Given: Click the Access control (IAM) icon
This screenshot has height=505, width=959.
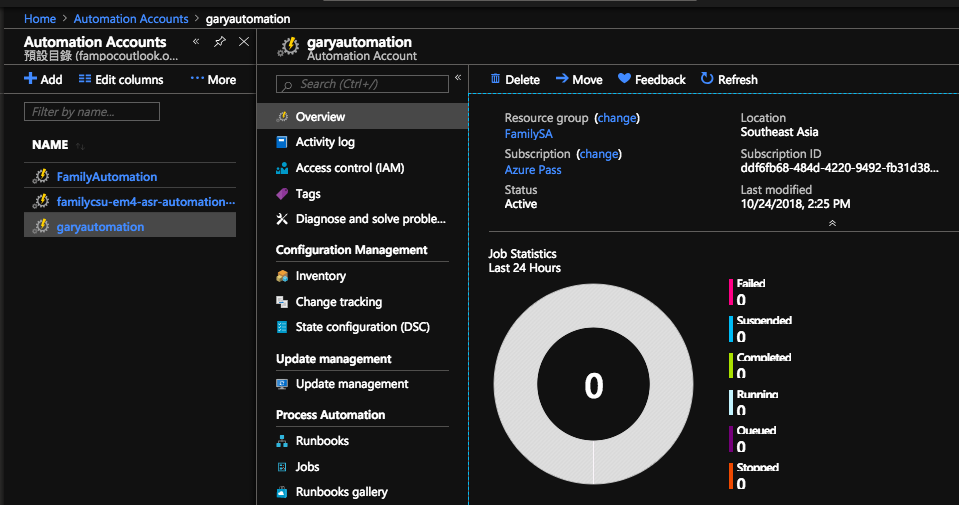Looking at the screenshot, I should [282, 168].
